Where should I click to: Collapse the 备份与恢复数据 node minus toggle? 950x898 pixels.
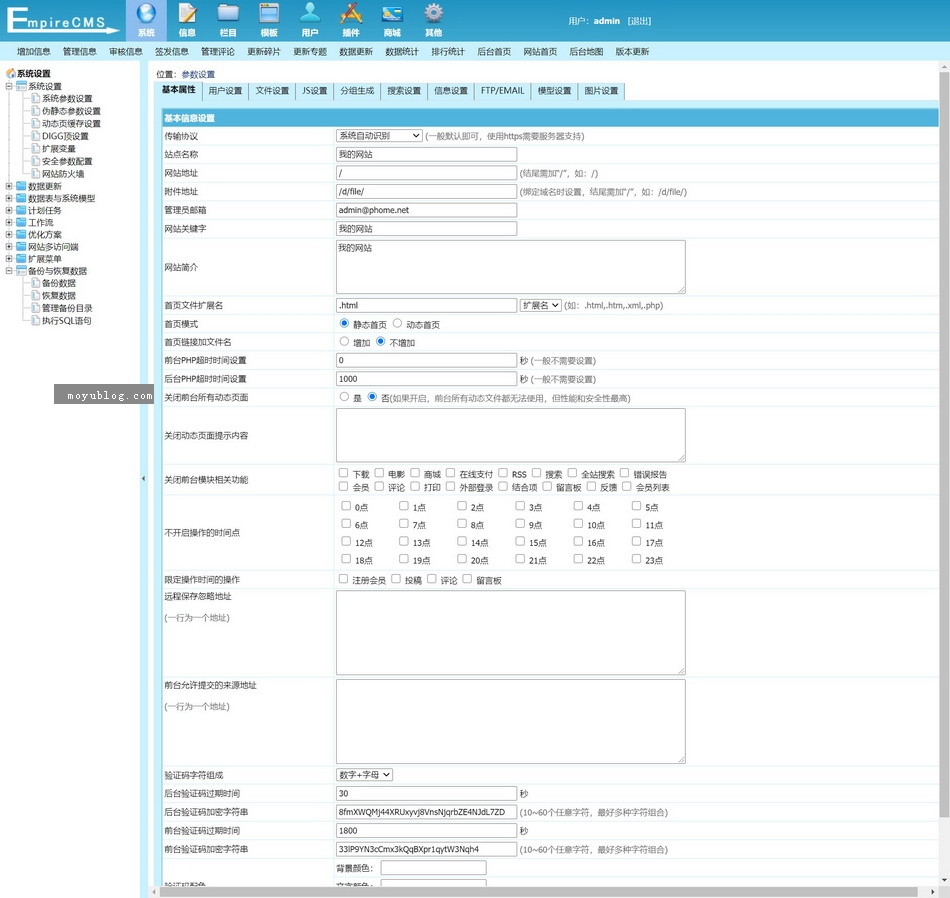pos(9,271)
